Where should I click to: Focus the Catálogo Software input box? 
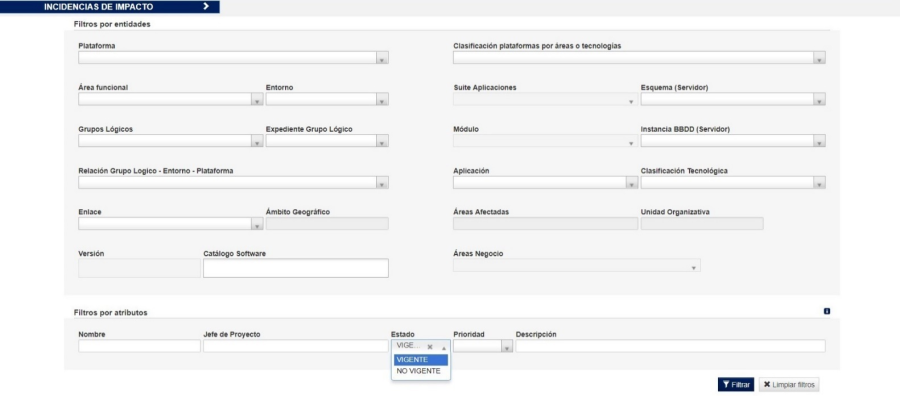[x=296, y=268]
